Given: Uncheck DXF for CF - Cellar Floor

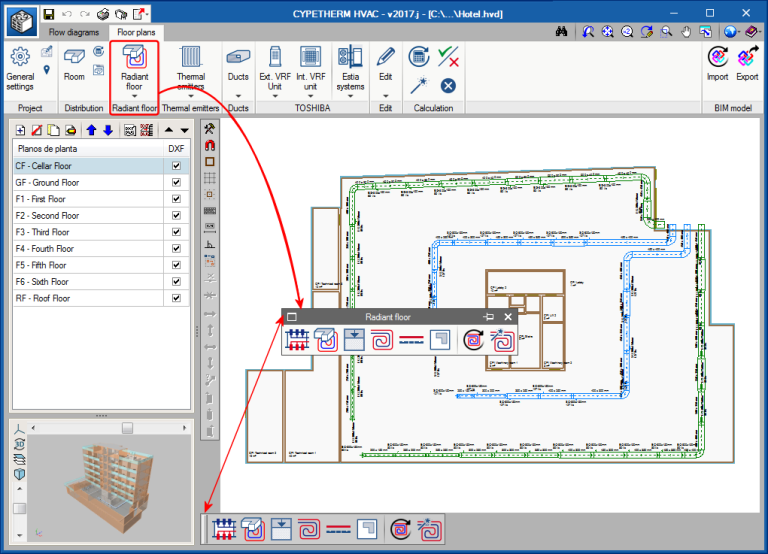Looking at the screenshot, I should point(176,166).
